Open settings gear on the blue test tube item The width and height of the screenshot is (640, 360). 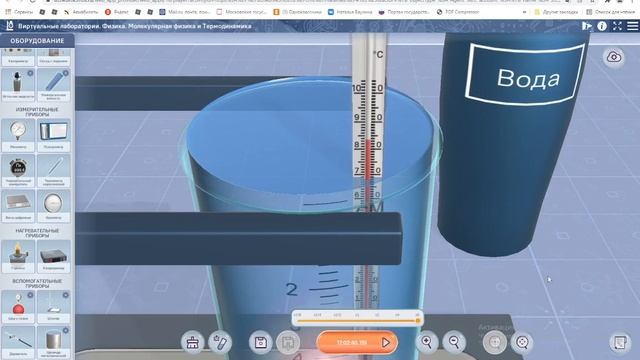click(66, 73)
